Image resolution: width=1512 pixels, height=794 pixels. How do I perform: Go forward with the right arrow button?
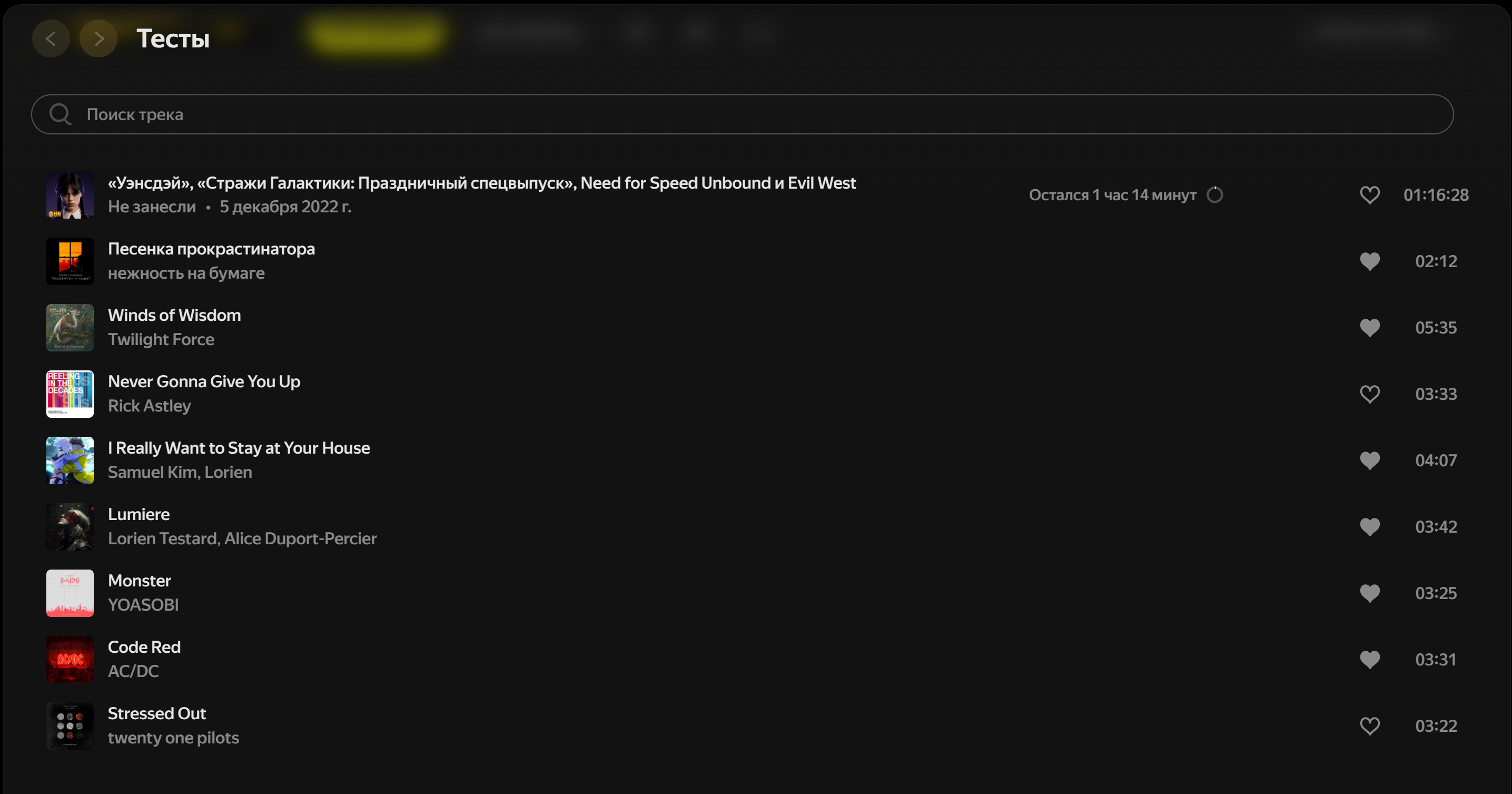point(98,38)
